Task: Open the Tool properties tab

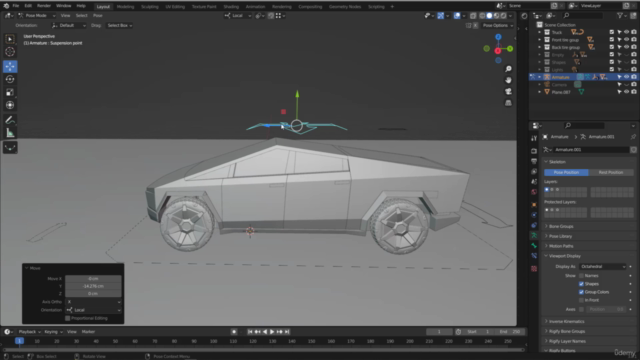Action: click(x=534, y=139)
